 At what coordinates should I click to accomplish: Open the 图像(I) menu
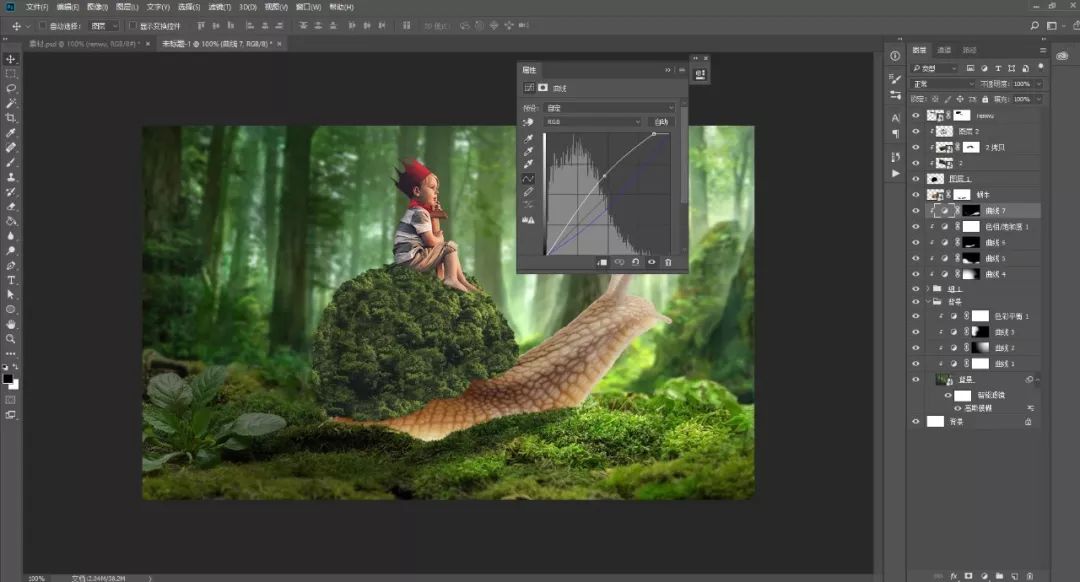point(97,7)
